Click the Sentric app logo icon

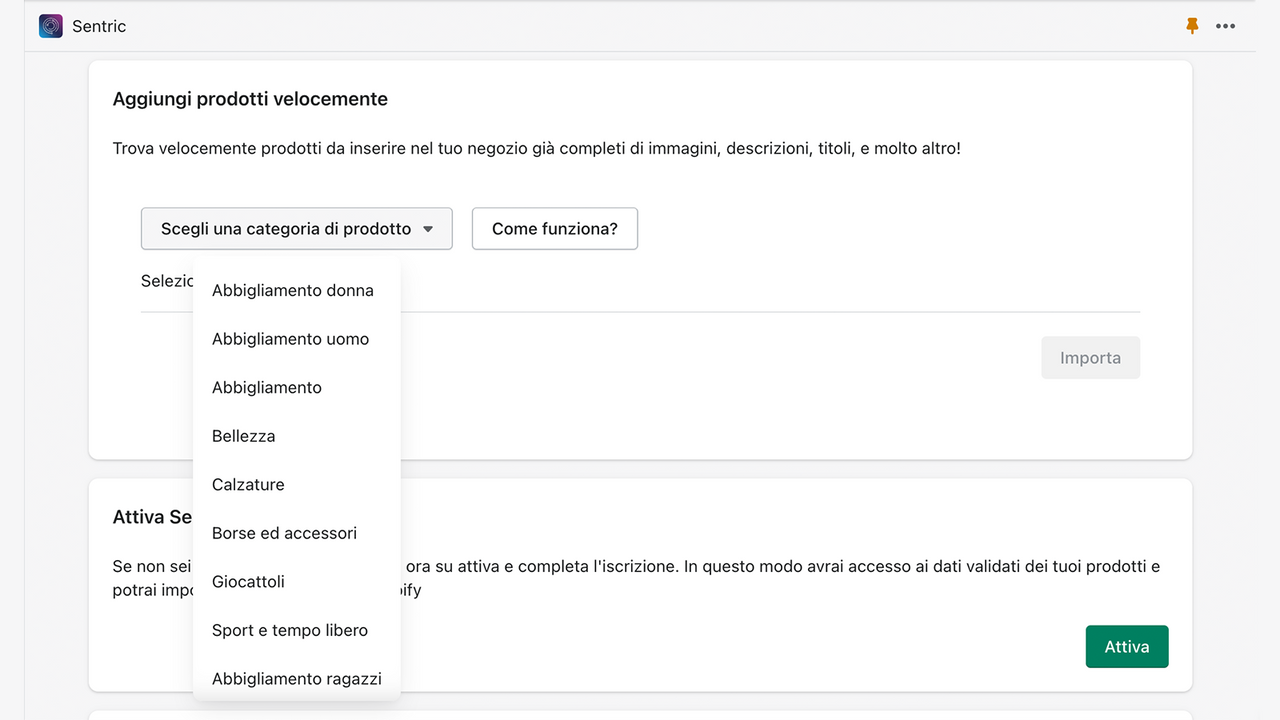coord(51,26)
